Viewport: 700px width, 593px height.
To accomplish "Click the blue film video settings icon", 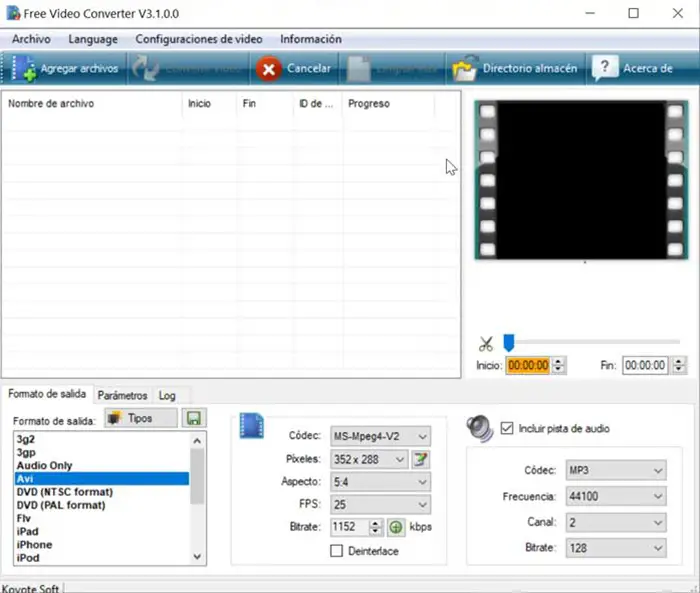I will tap(252, 426).
